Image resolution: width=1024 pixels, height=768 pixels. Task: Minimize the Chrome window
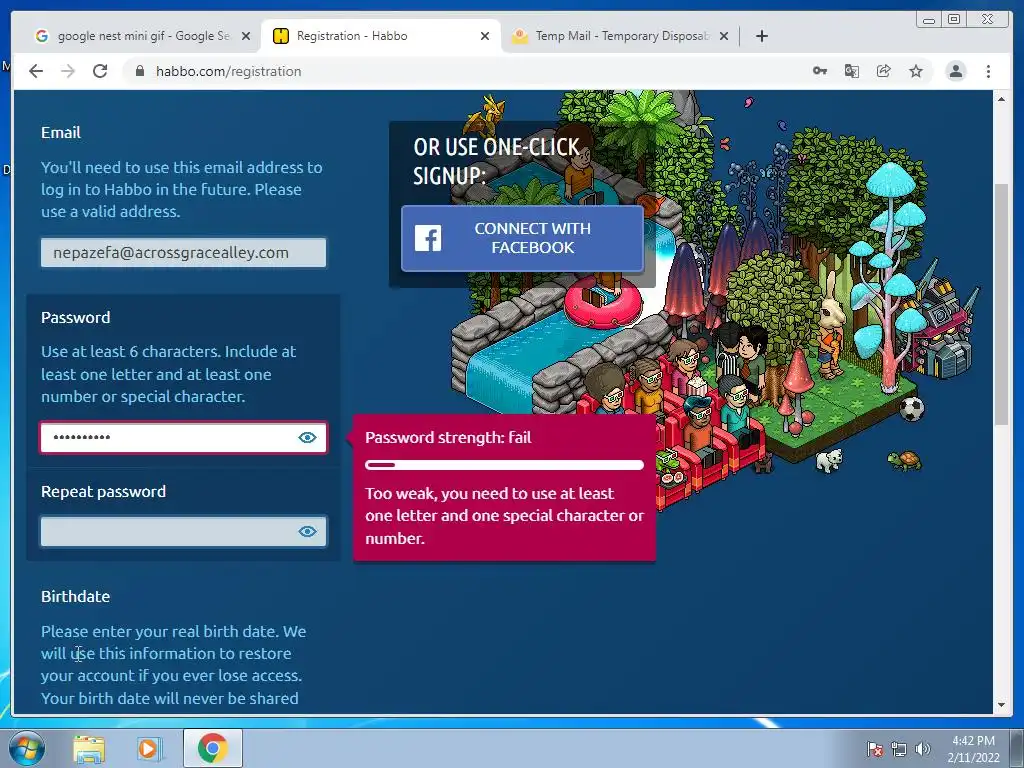[929, 20]
